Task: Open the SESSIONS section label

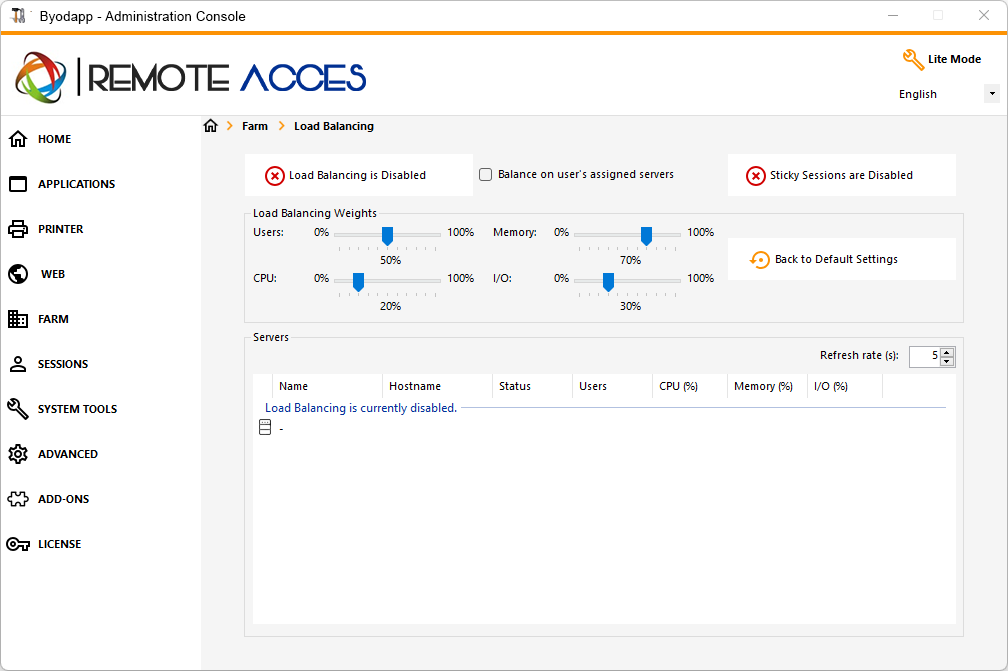Action: point(63,364)
